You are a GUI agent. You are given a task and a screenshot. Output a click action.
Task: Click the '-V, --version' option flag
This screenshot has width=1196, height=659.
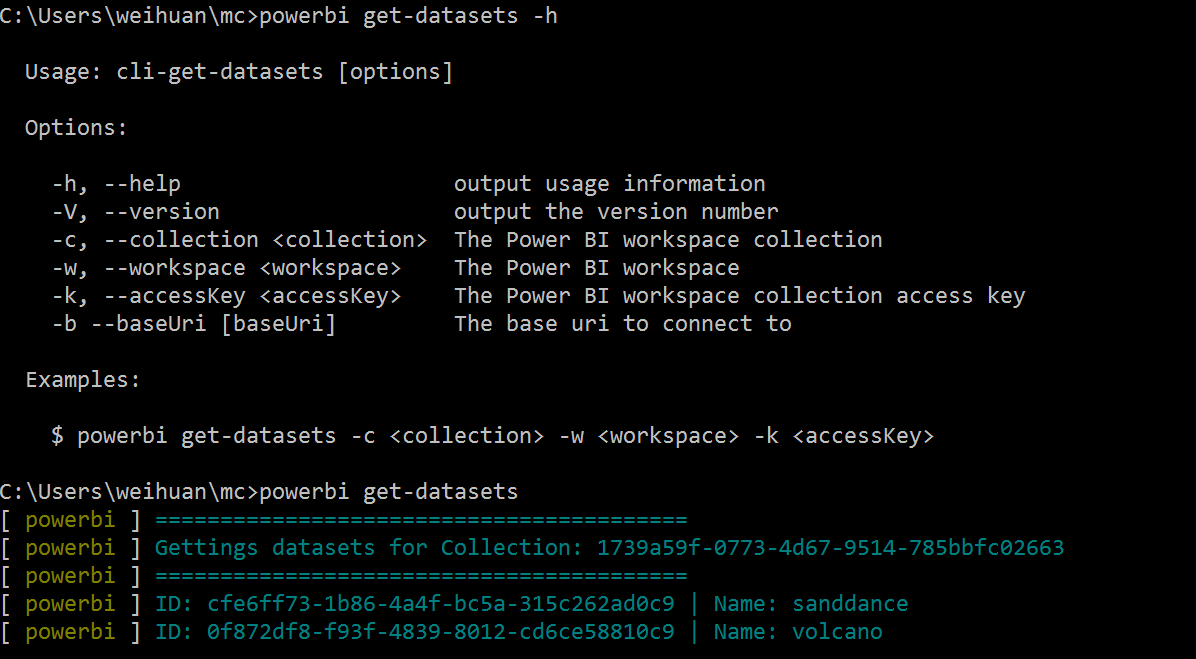pos(135,212)
